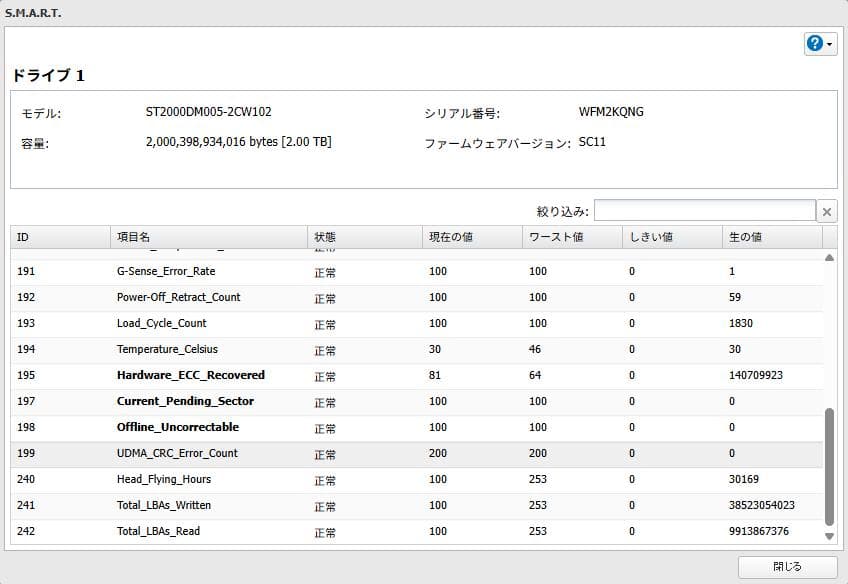
Task: Click the blue question mark icon
Action: click(812, 43)
